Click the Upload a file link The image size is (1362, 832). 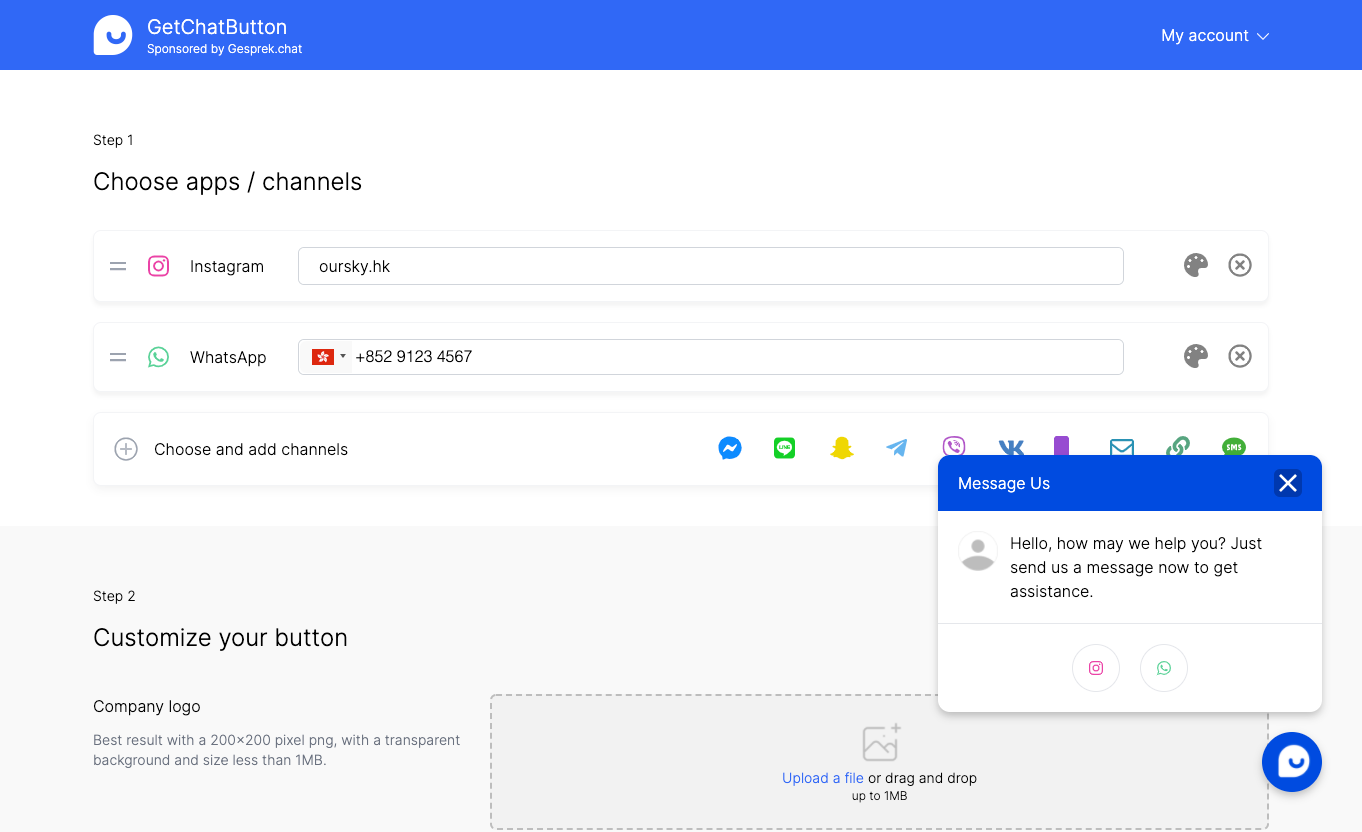point(822,777)
